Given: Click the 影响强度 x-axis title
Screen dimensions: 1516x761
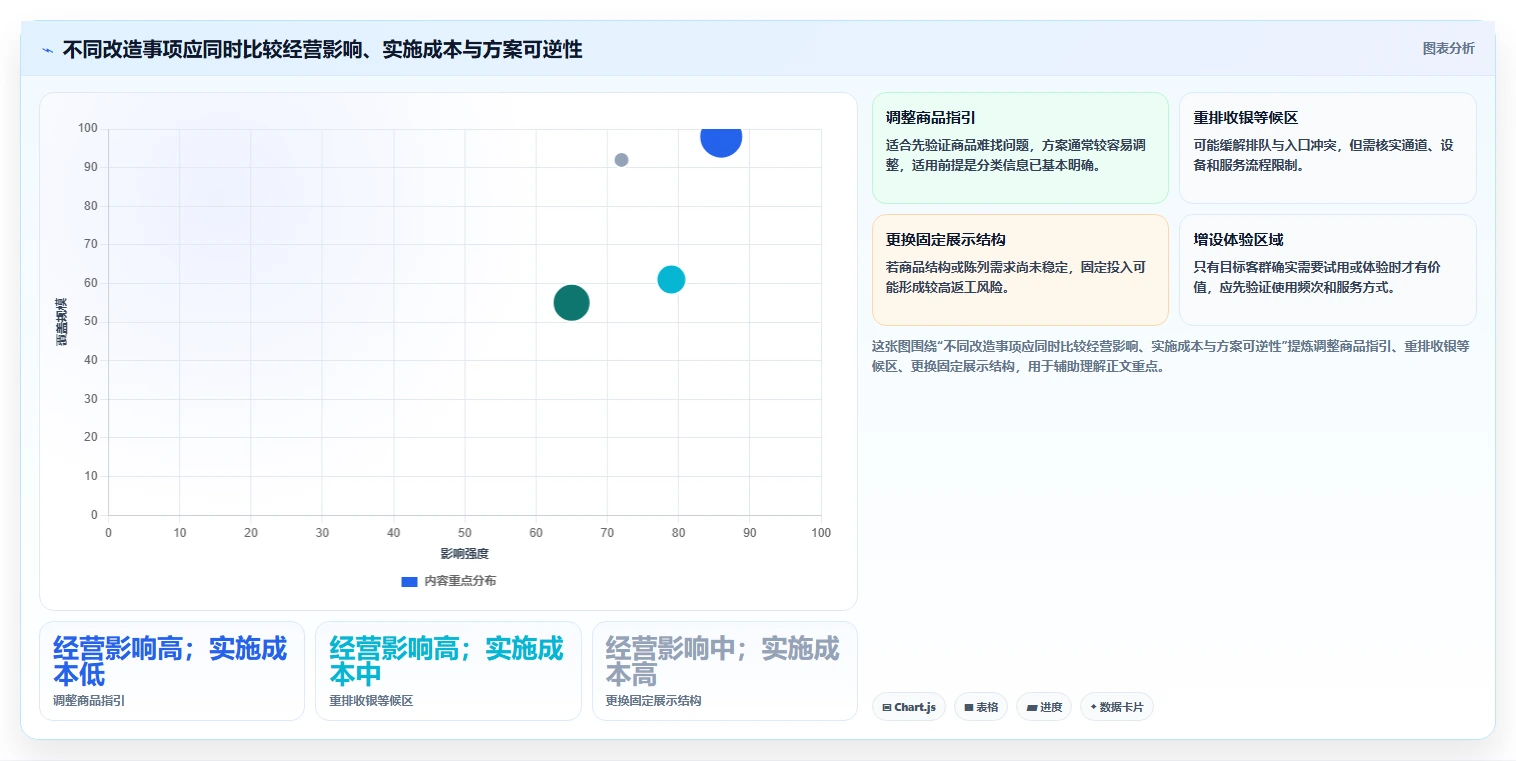Looking at the screenshot, I should pos(464,553).
